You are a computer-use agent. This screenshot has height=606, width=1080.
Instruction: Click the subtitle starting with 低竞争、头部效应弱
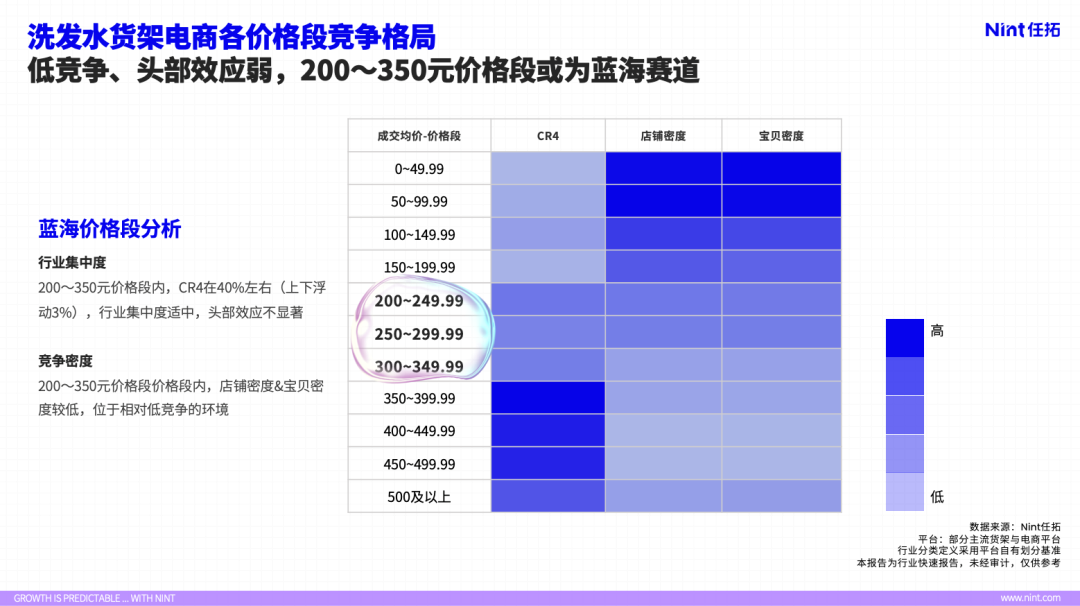(364, 70)
